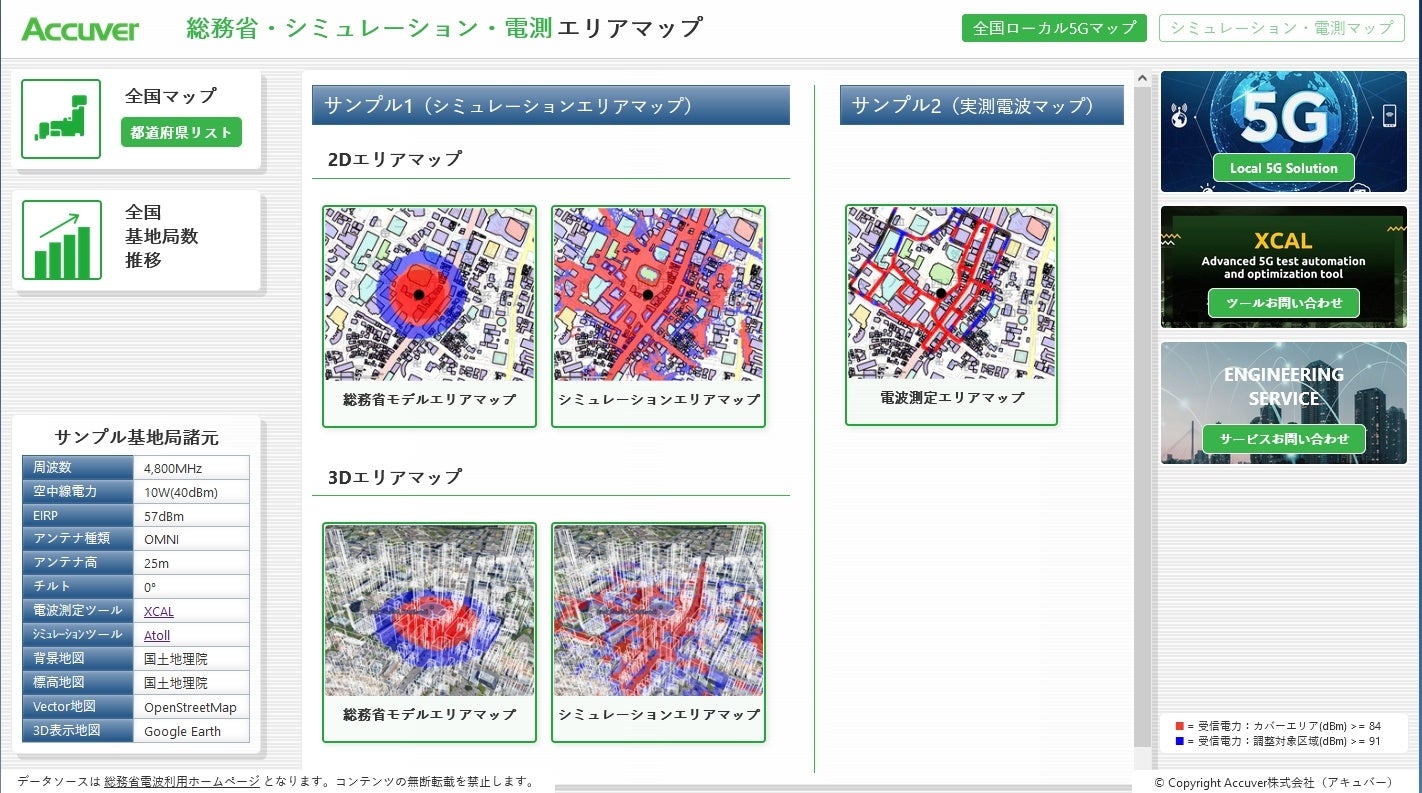
Task: Click the XCAL 5G test automation banner
Action: coord(1283,266)
